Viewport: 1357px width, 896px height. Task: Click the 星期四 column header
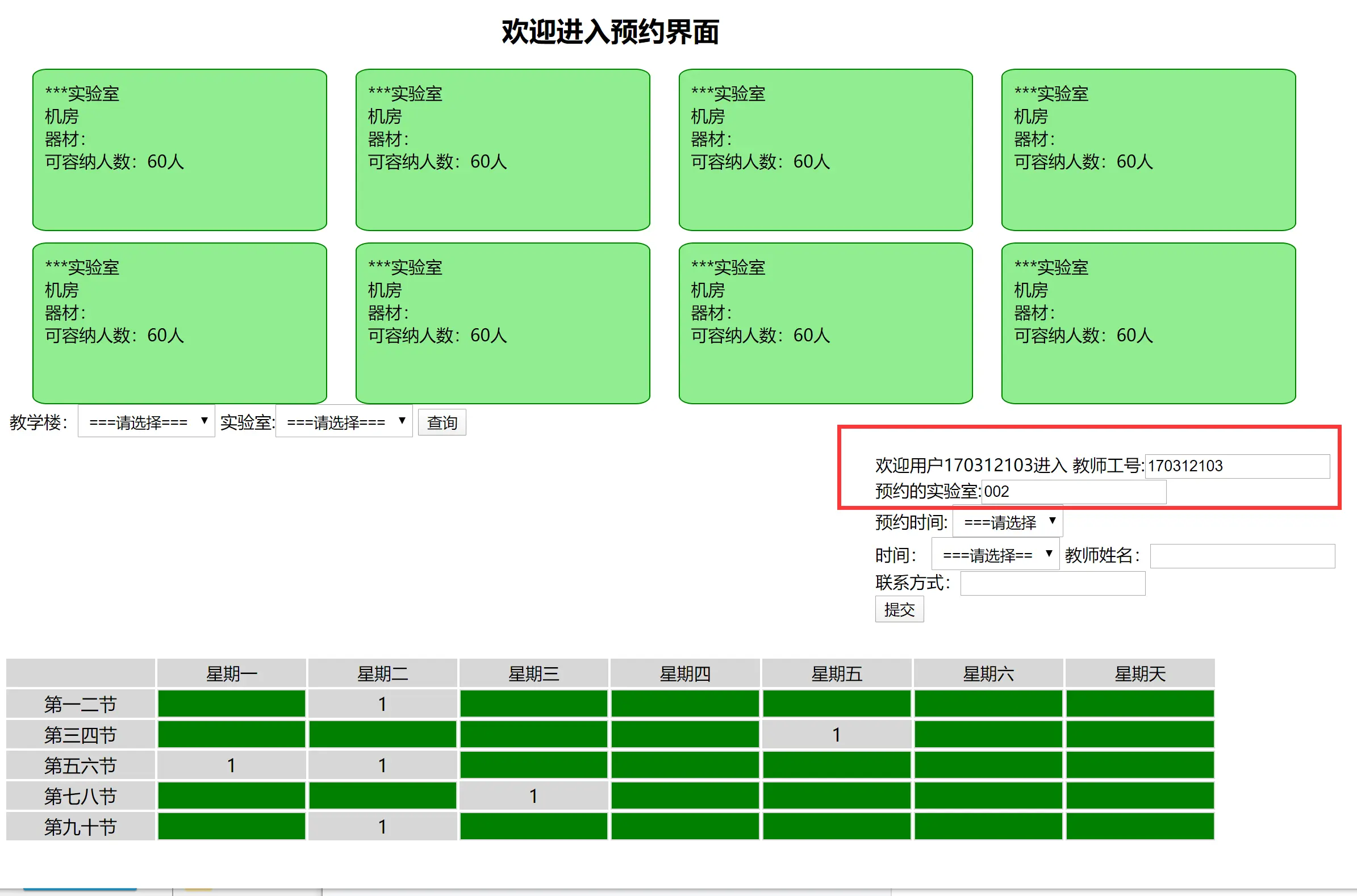[x=685, y=674]
